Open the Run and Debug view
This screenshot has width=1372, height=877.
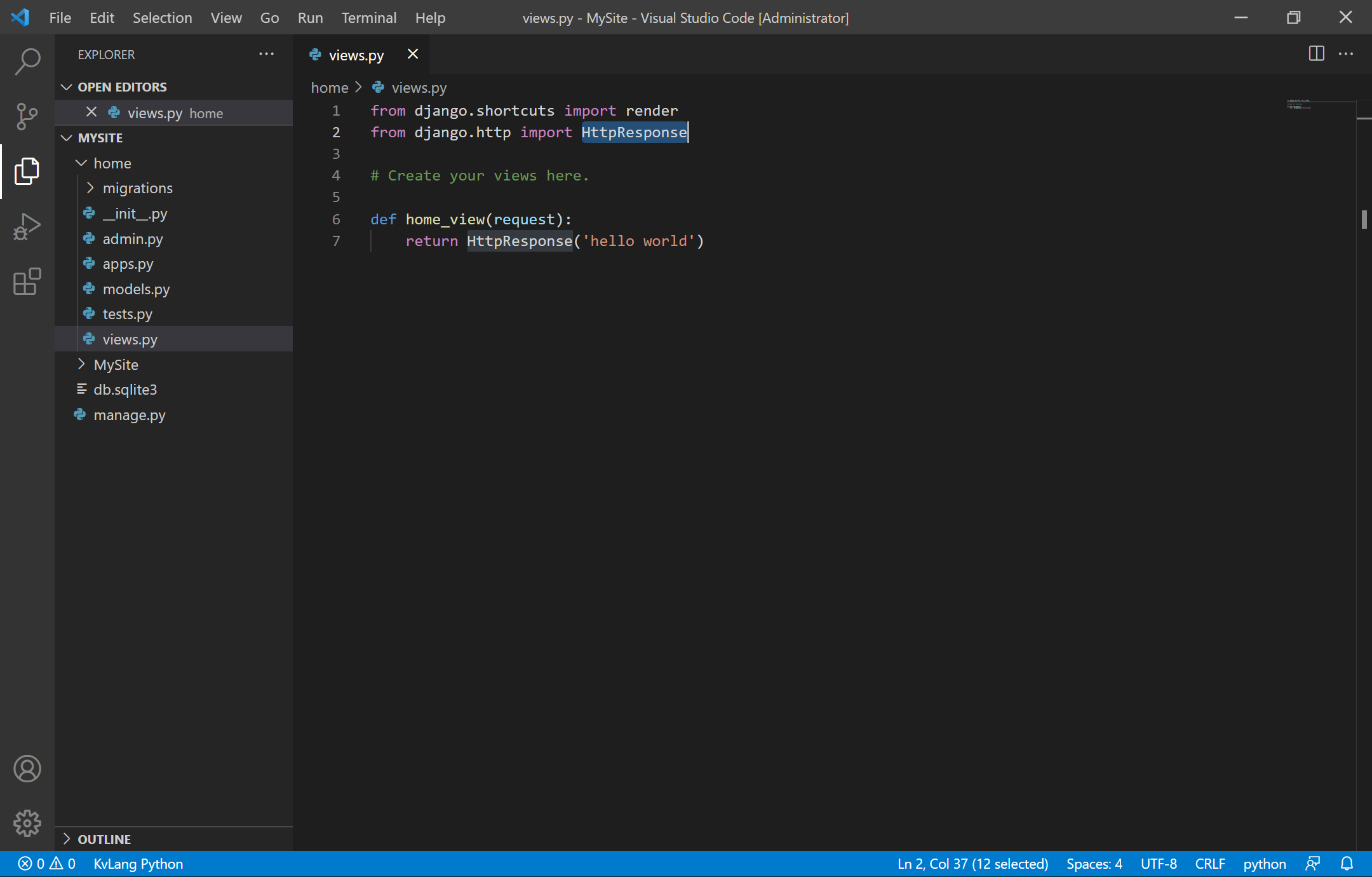coord(27,226)
